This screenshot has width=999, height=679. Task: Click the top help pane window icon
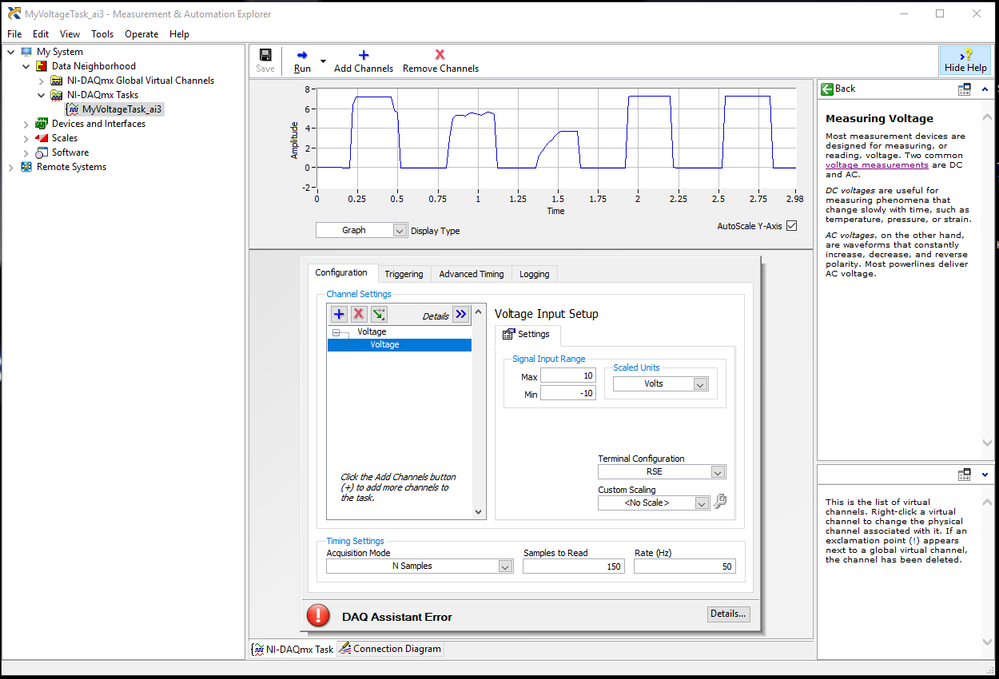pos(964,90)
